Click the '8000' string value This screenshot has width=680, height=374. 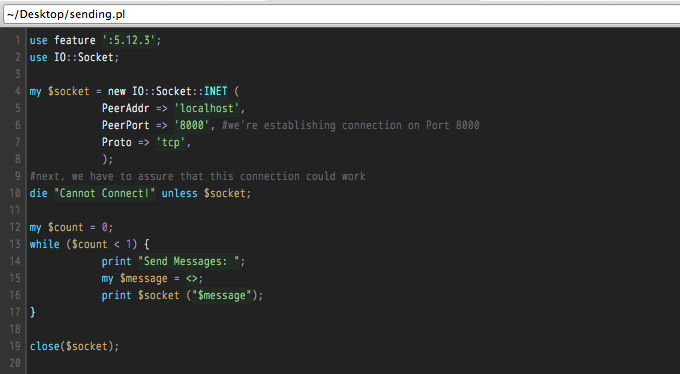click(192, 125)
